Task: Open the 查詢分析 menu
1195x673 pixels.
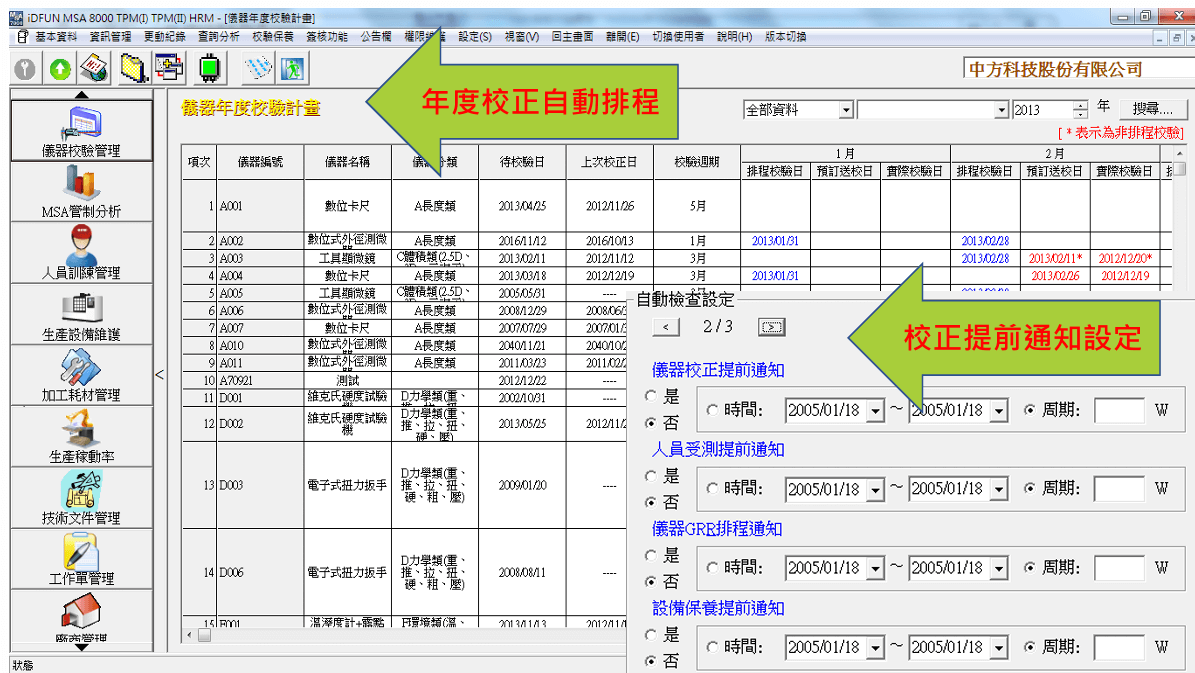Action: [x=218, y=37]
